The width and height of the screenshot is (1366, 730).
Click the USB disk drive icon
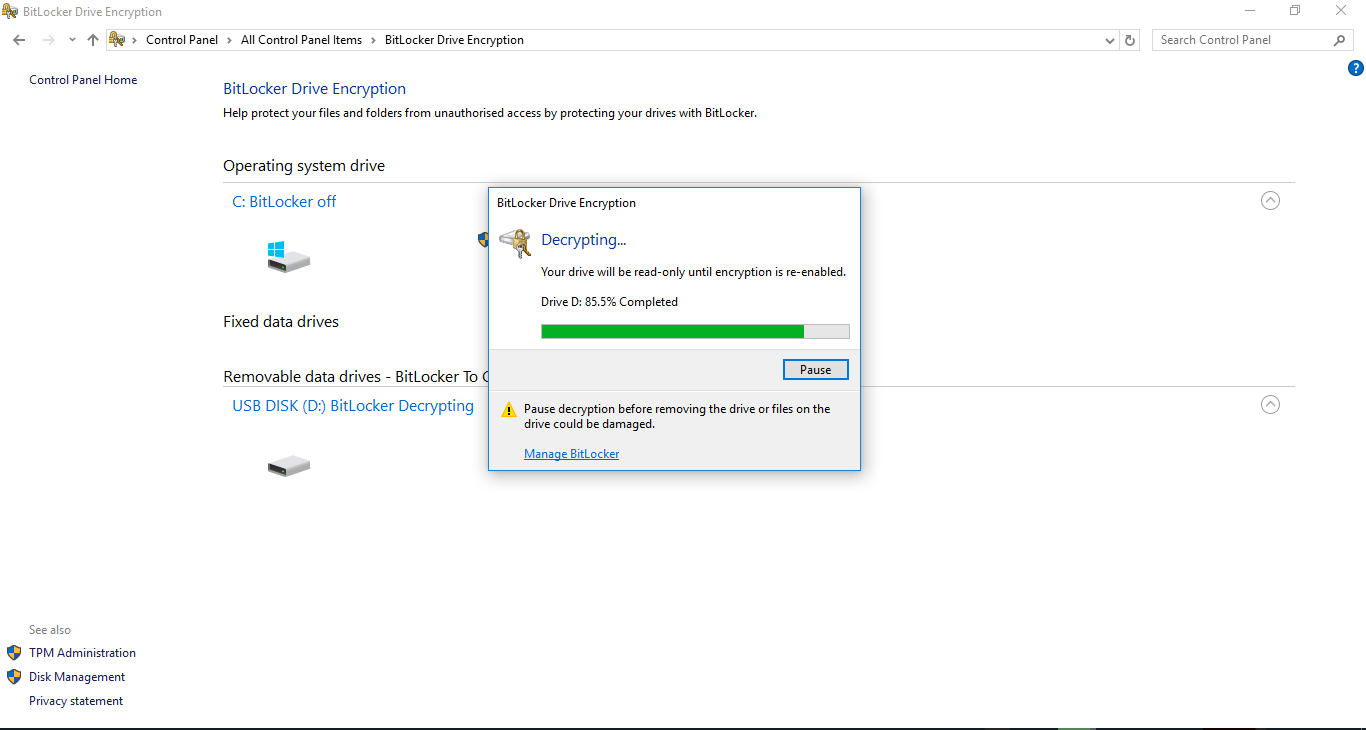pyautogui.click(x=289, y=466)
